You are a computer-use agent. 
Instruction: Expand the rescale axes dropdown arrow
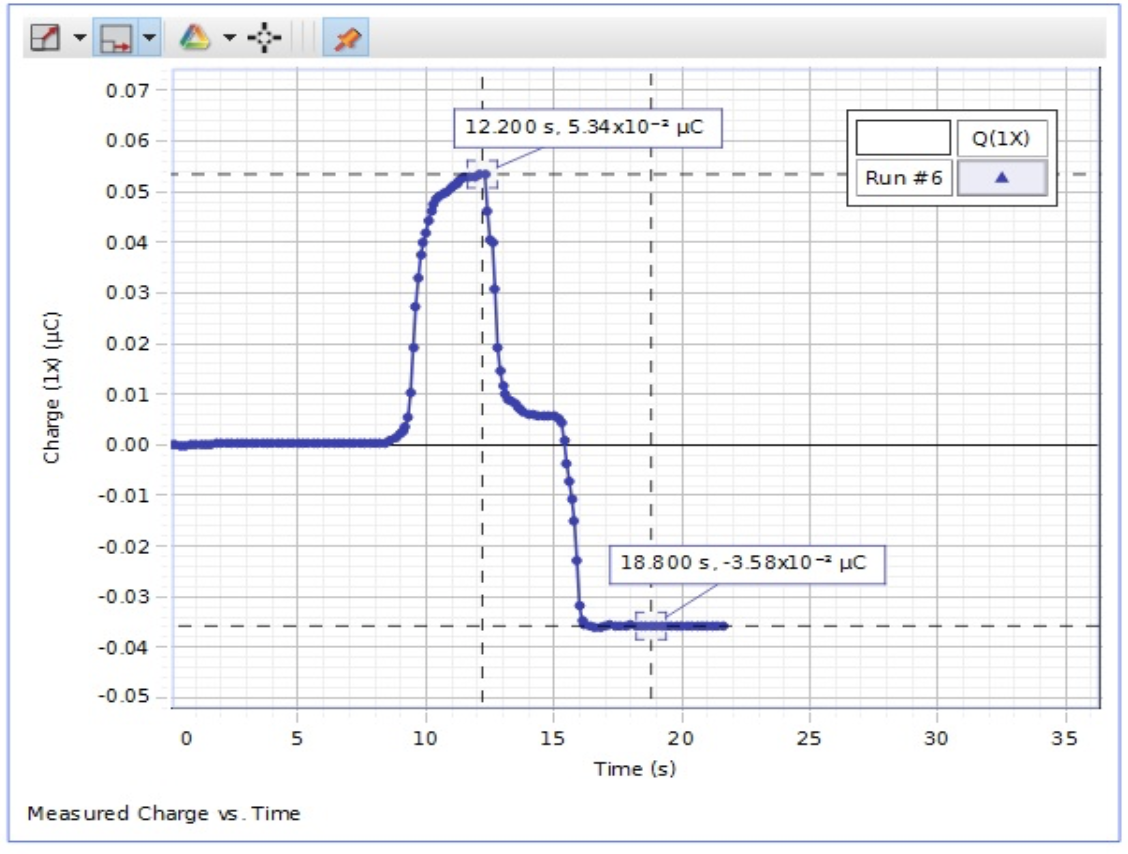coord(149,36)
